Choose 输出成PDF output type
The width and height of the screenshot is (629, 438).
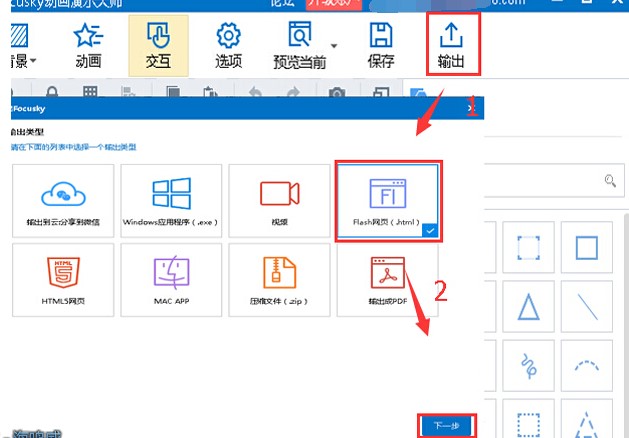[x=388, y=280]
